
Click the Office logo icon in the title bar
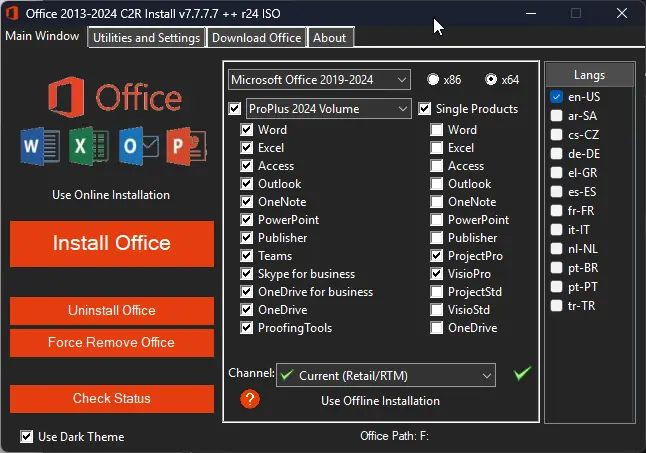(x=12, y=13)
